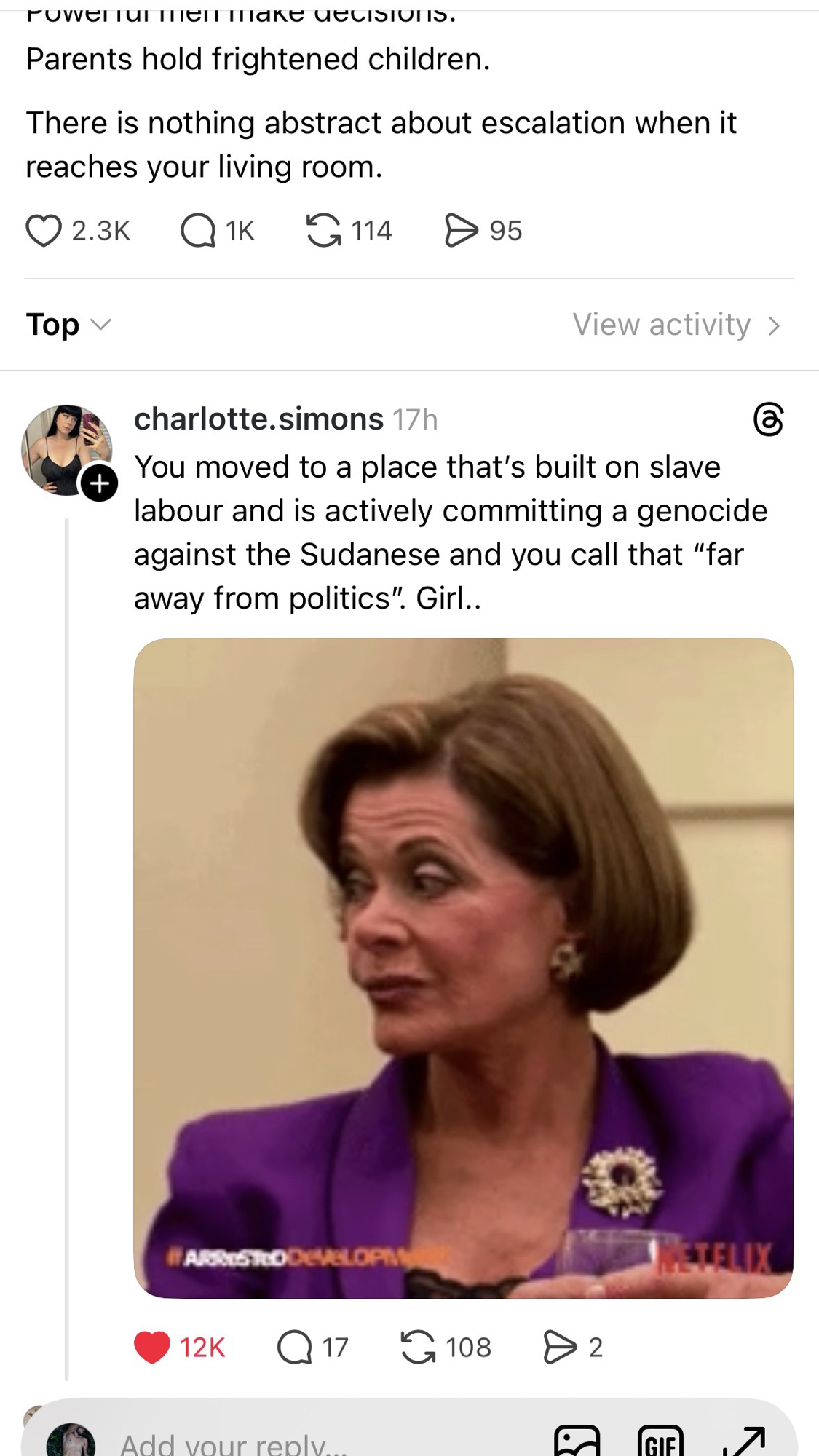Open the GIF picker button
The height and width of the screenshot is (1456, 819).
[x=660, y=1441]
